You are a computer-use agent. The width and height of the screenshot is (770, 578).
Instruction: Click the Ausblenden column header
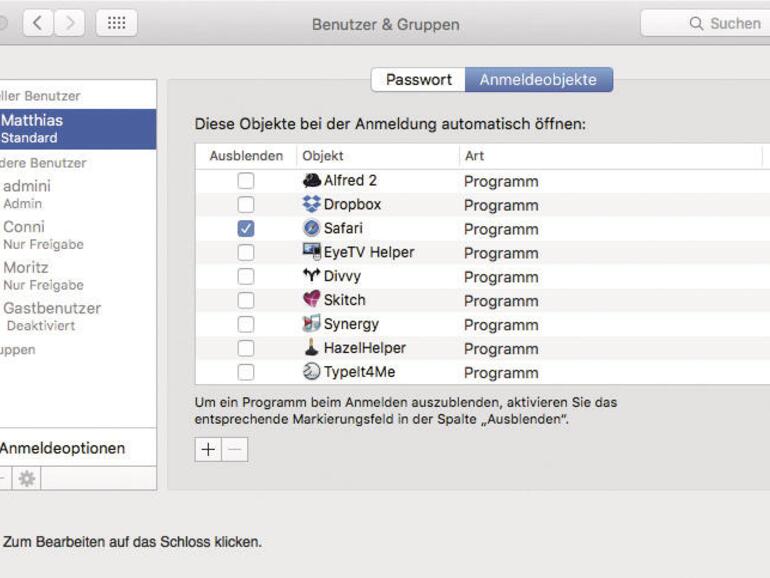coord(246,156)
